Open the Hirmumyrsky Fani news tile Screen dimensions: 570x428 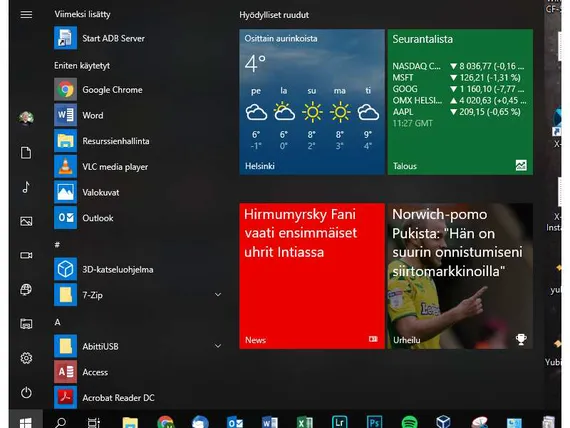pos(312,276)
